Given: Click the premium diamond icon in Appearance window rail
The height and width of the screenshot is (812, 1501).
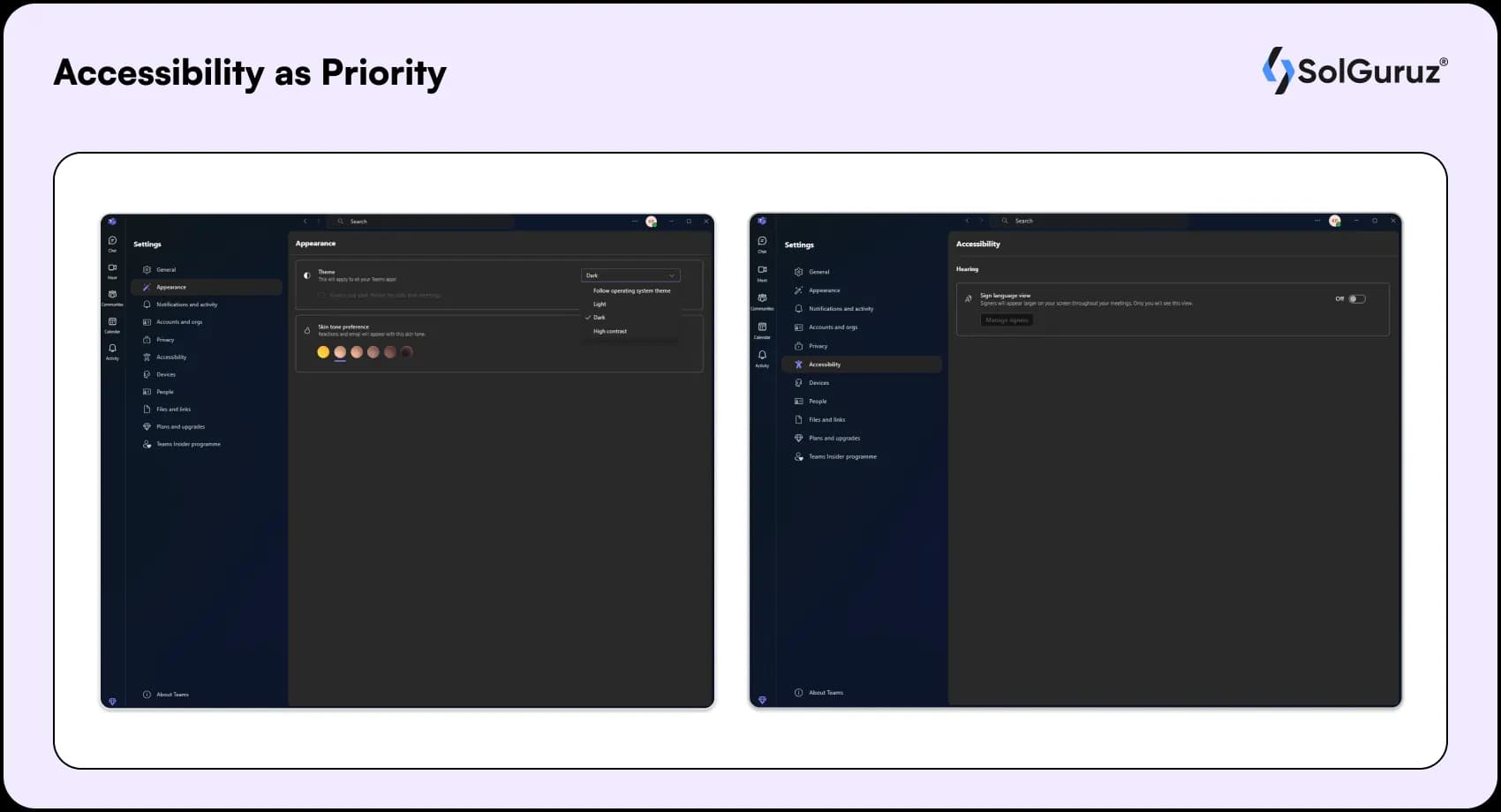Looking at the screenshot, I should pyautogui.click(x=112, y=702).
